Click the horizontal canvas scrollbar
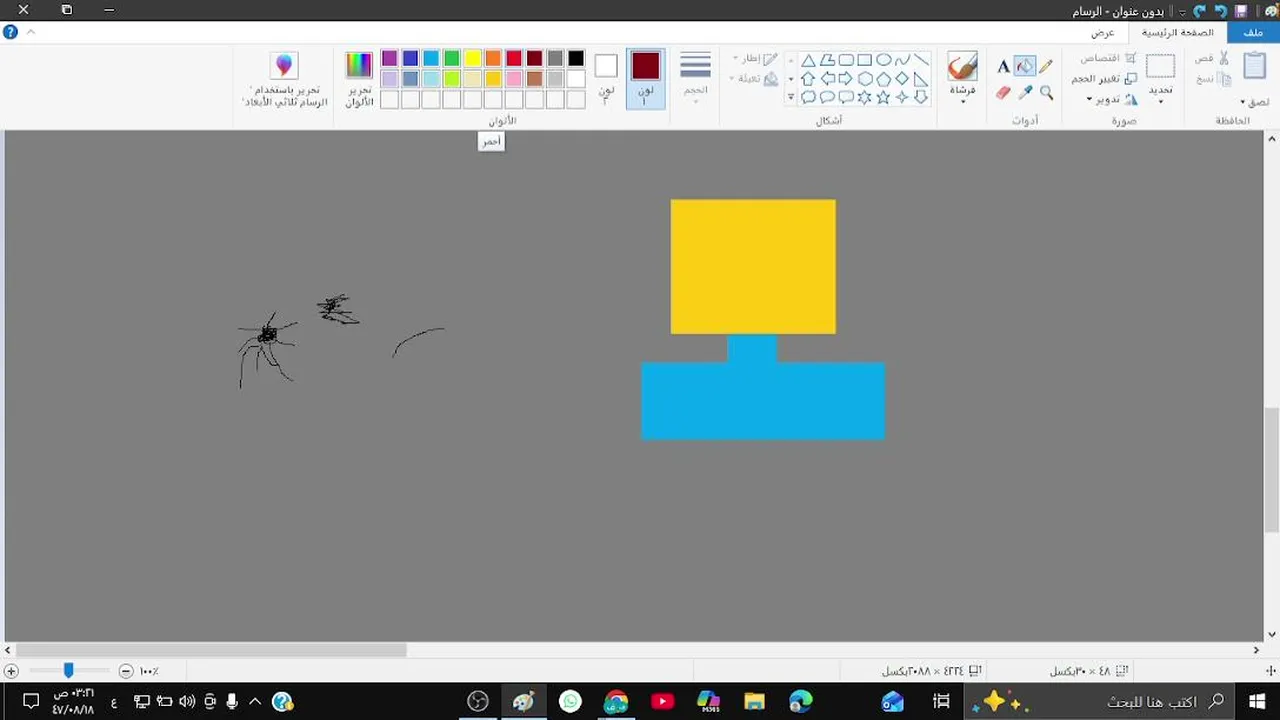 211,650
